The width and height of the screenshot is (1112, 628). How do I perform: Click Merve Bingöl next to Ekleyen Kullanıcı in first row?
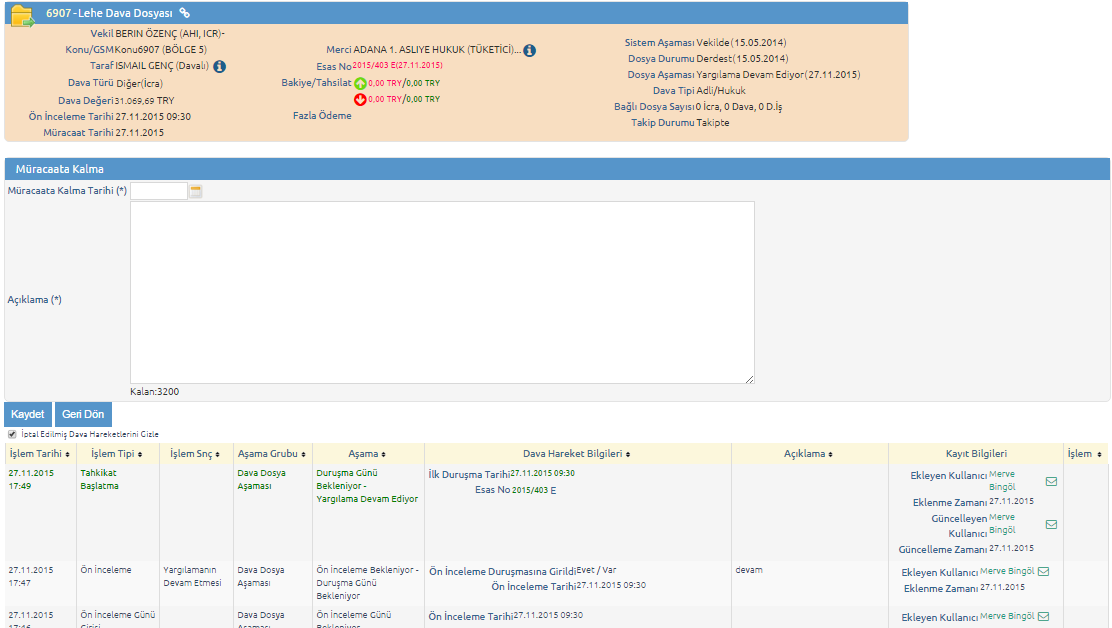(1002, 481)
